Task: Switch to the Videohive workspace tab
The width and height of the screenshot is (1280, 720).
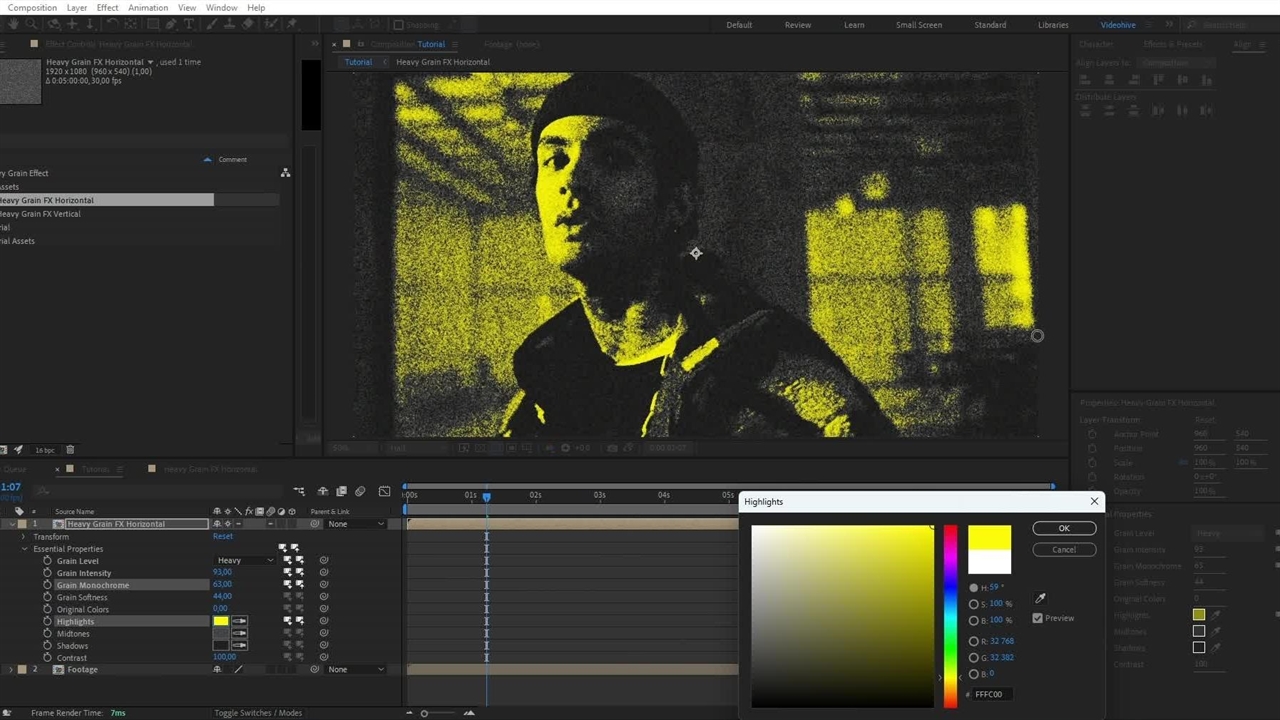Action: tap(1118, 25)
